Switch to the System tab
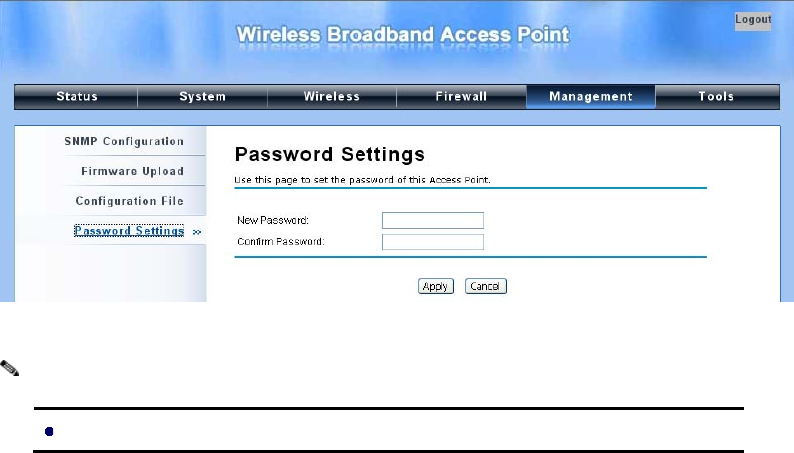Screen dimensions: 794x453 coord(203,97)
